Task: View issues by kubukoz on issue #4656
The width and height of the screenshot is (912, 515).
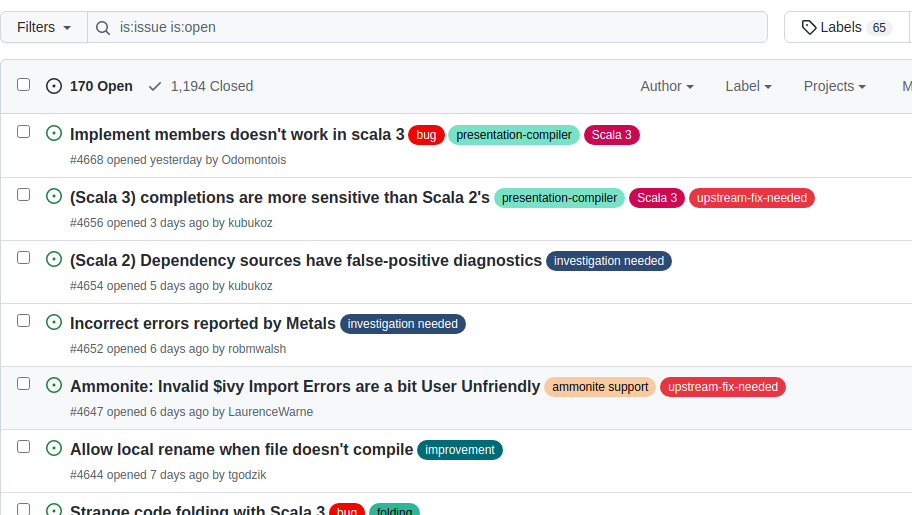Action: click(250, 223)
